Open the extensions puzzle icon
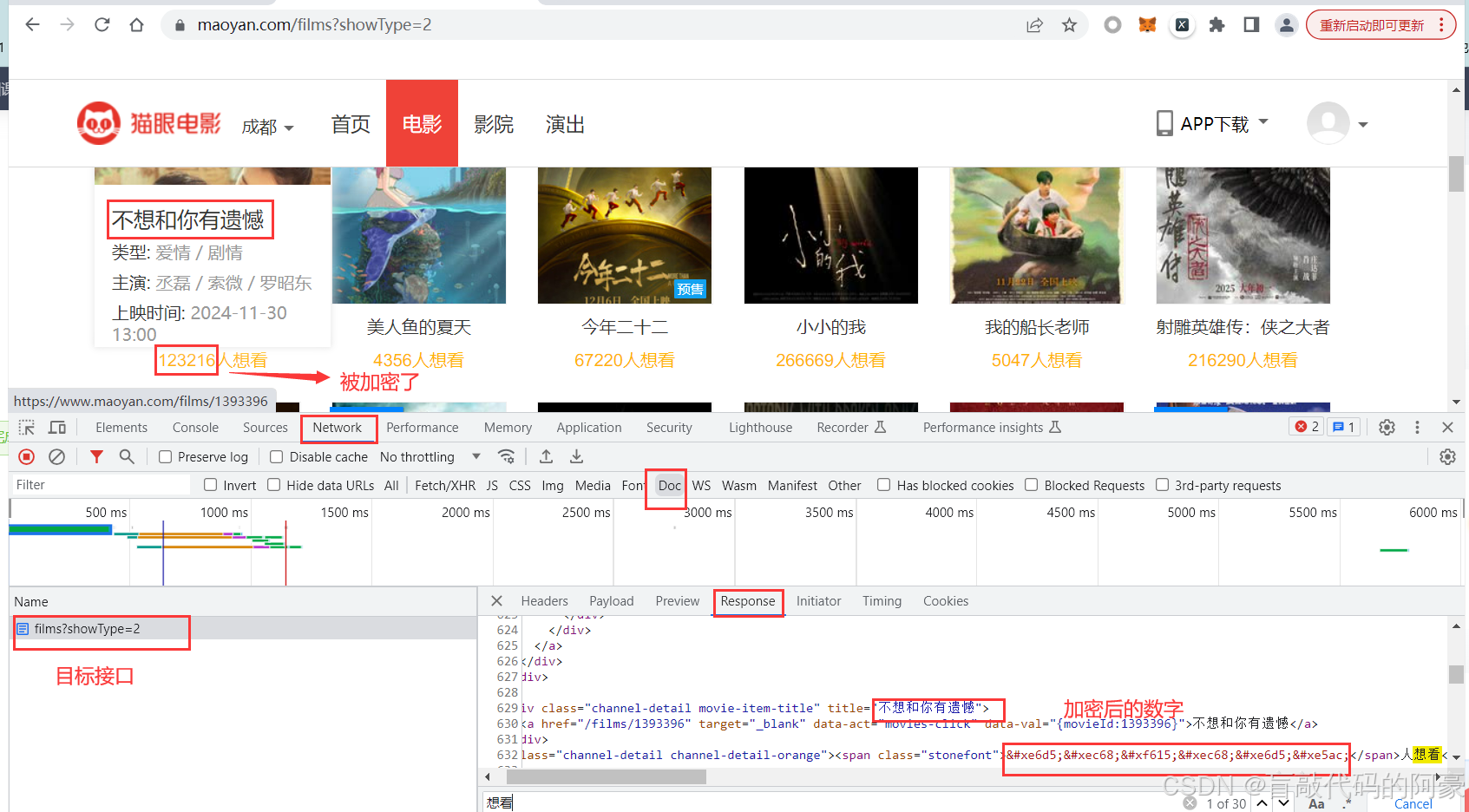The height and width of the screenshot is (812, 1469). [x=1217, y=25]
